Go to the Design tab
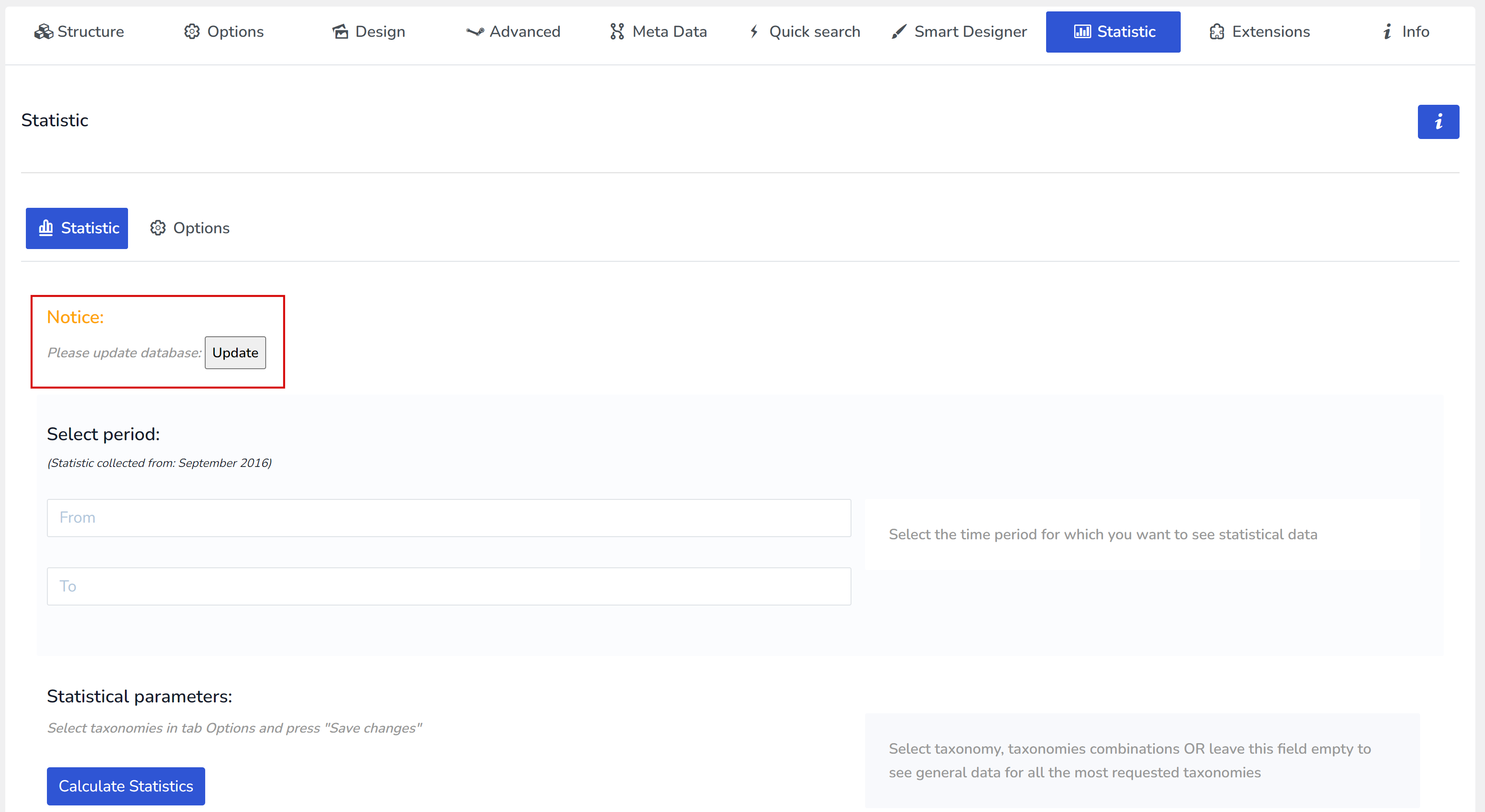Screen dimensions: 1485x812 click(368, 32)
